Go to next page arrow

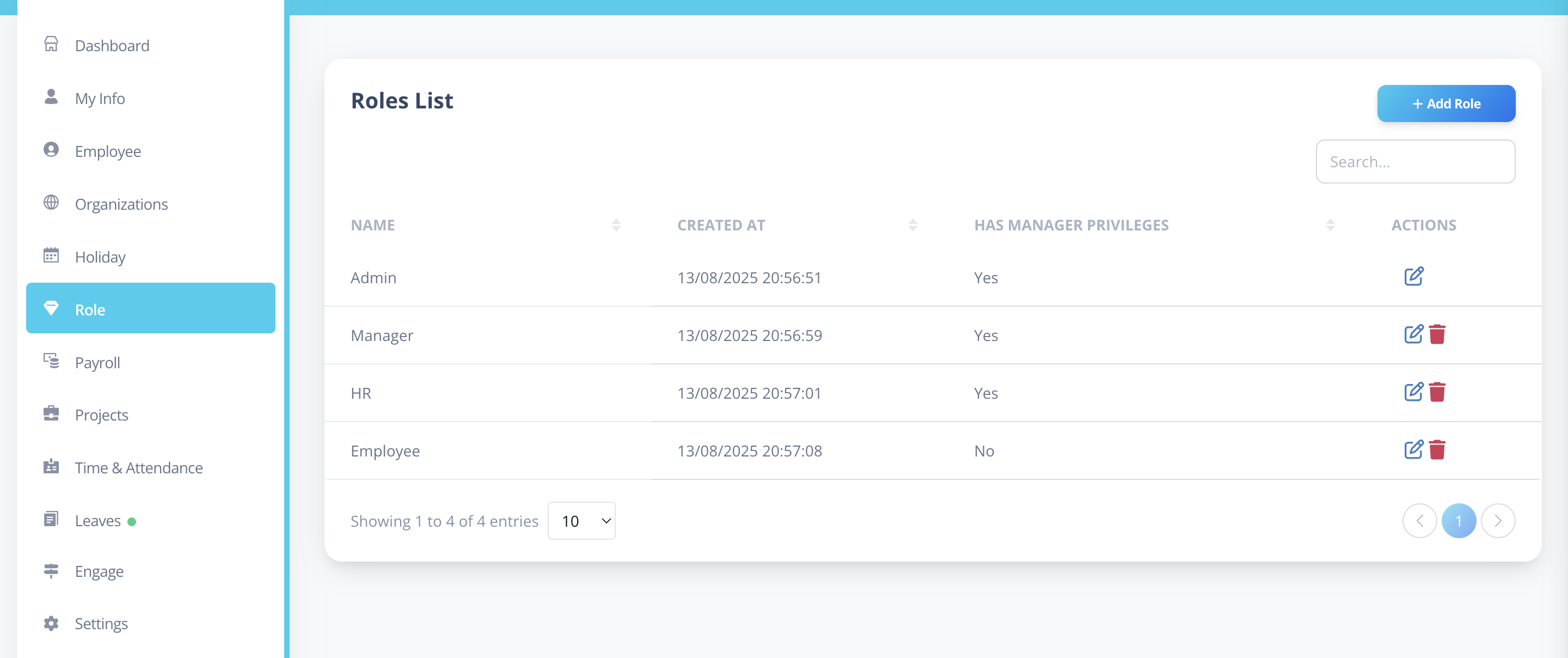tap(1497, 521)
